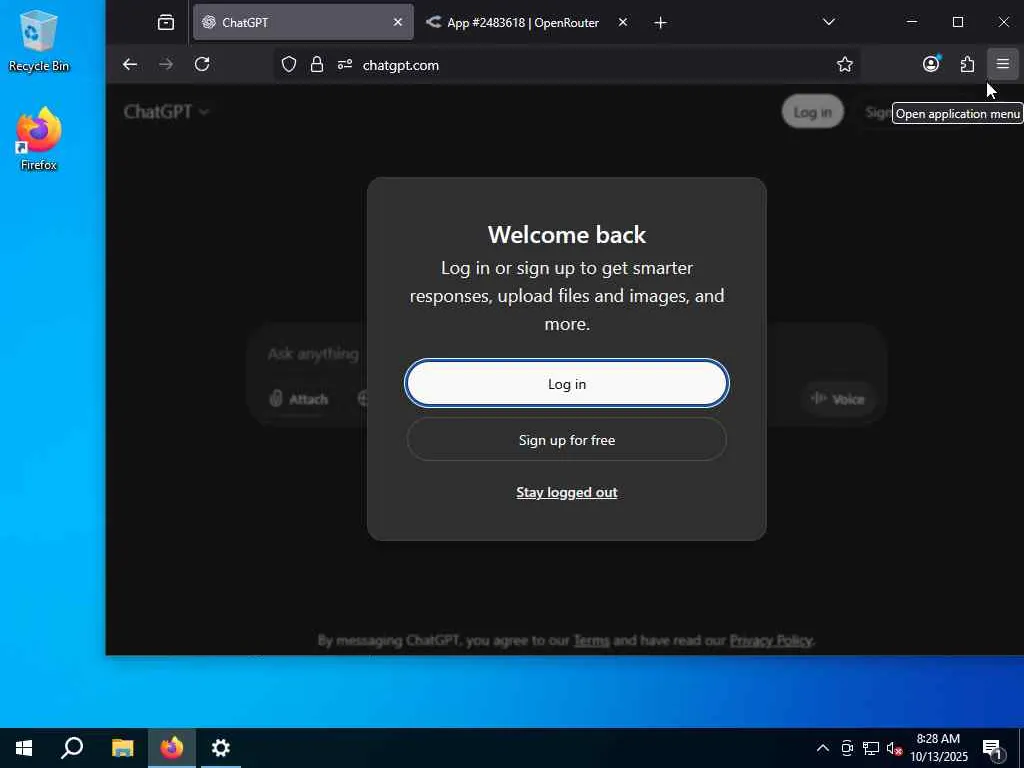Minimize the Firefox window

point(912,22)
